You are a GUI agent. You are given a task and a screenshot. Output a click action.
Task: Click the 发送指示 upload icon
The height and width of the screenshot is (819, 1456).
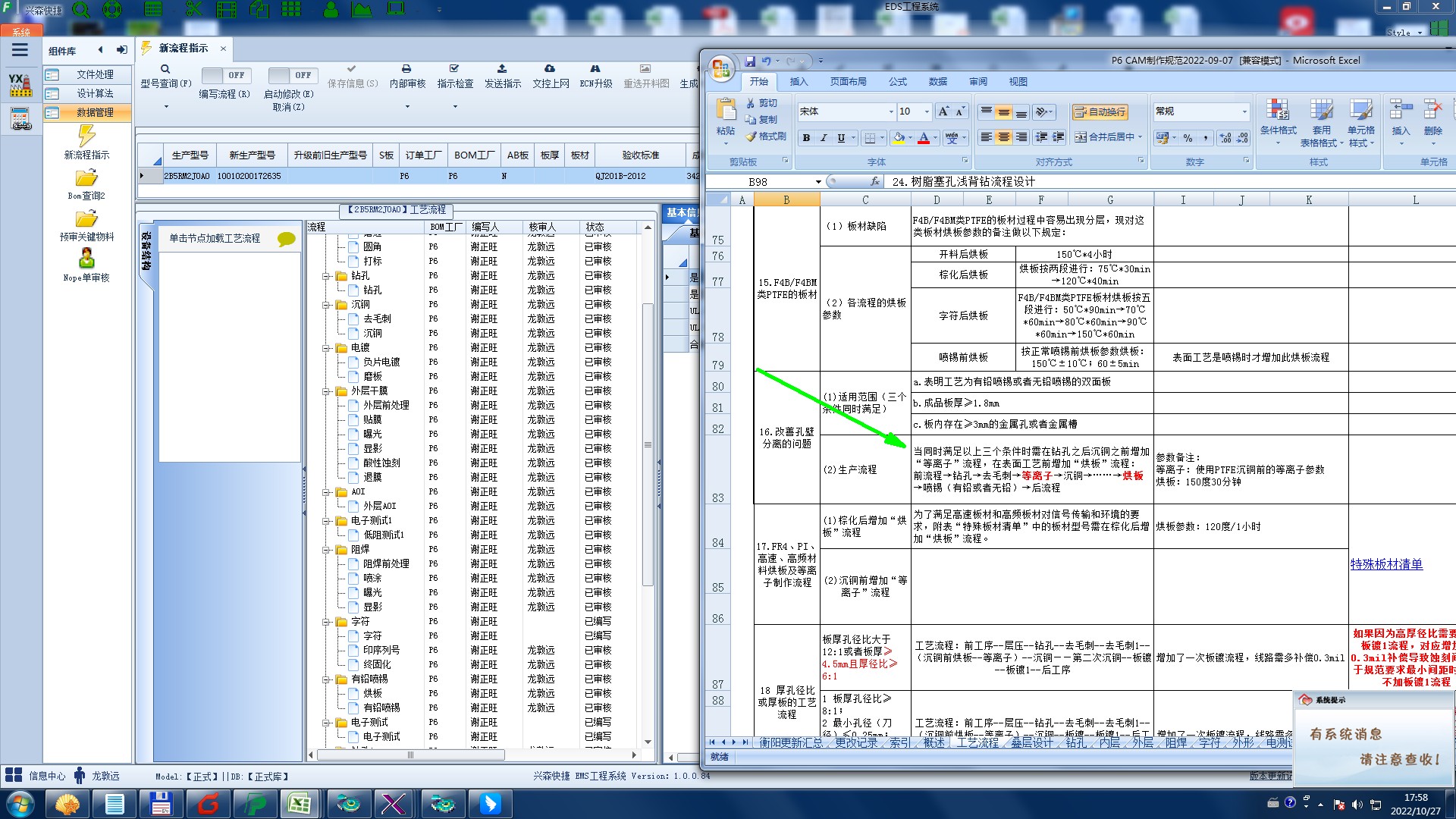[502, 69]
